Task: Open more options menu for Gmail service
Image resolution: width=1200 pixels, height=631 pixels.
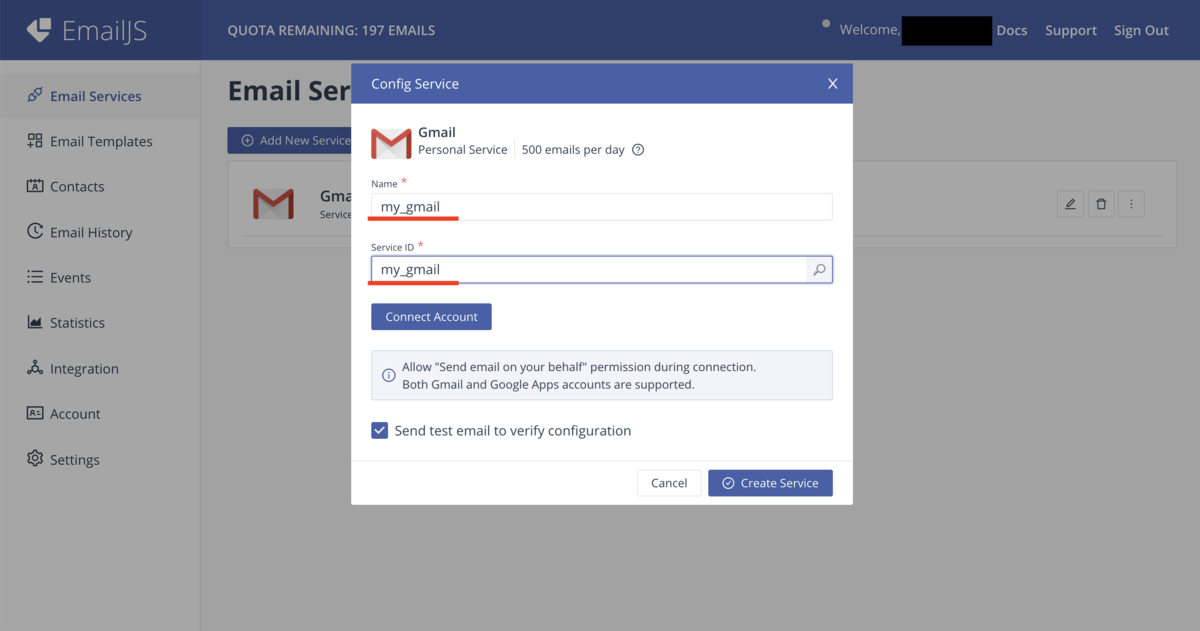Action: coord(1131,204)
